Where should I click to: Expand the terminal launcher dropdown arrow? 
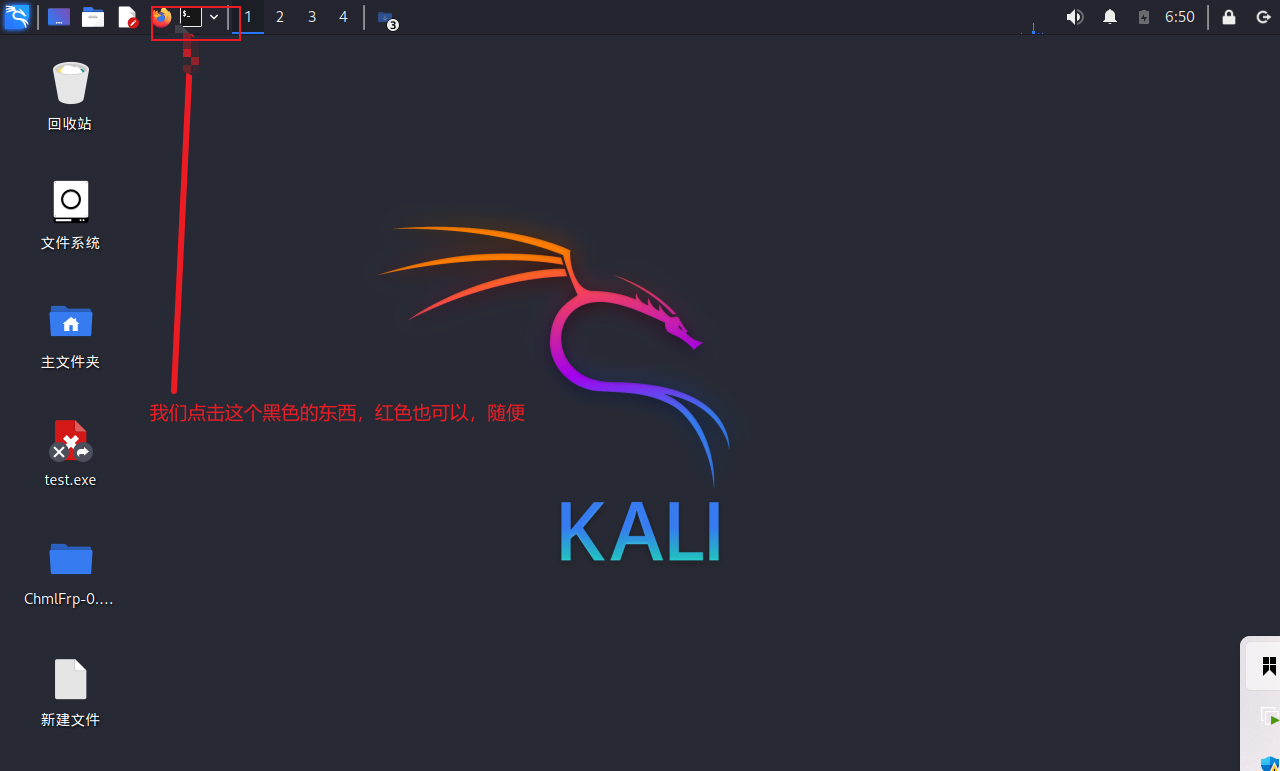pyautogui.click(x=214, y=17)
